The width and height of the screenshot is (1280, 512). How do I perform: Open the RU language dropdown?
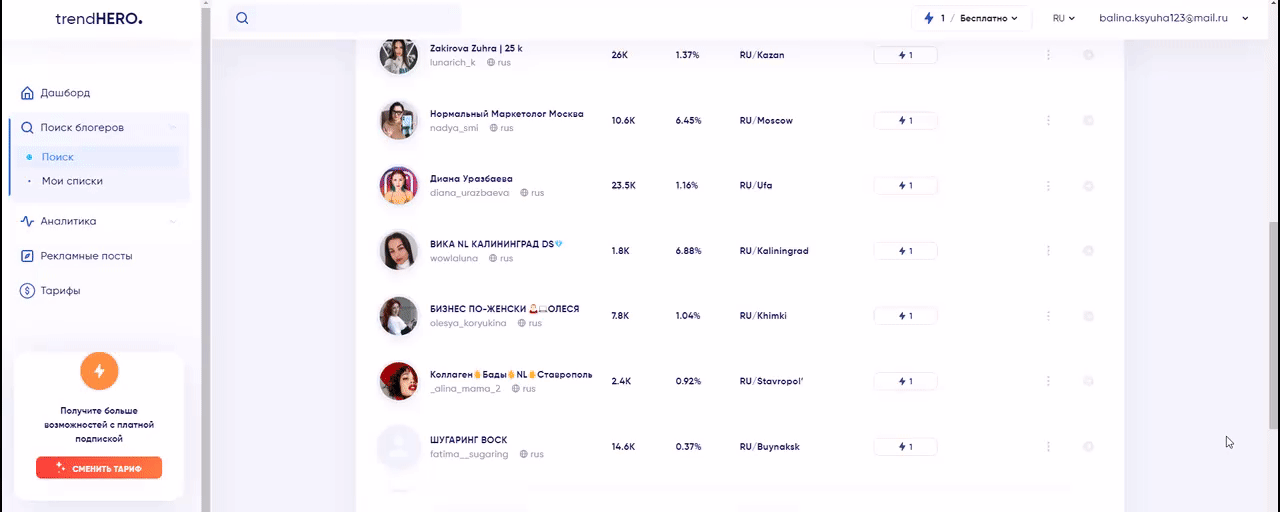1063,18
